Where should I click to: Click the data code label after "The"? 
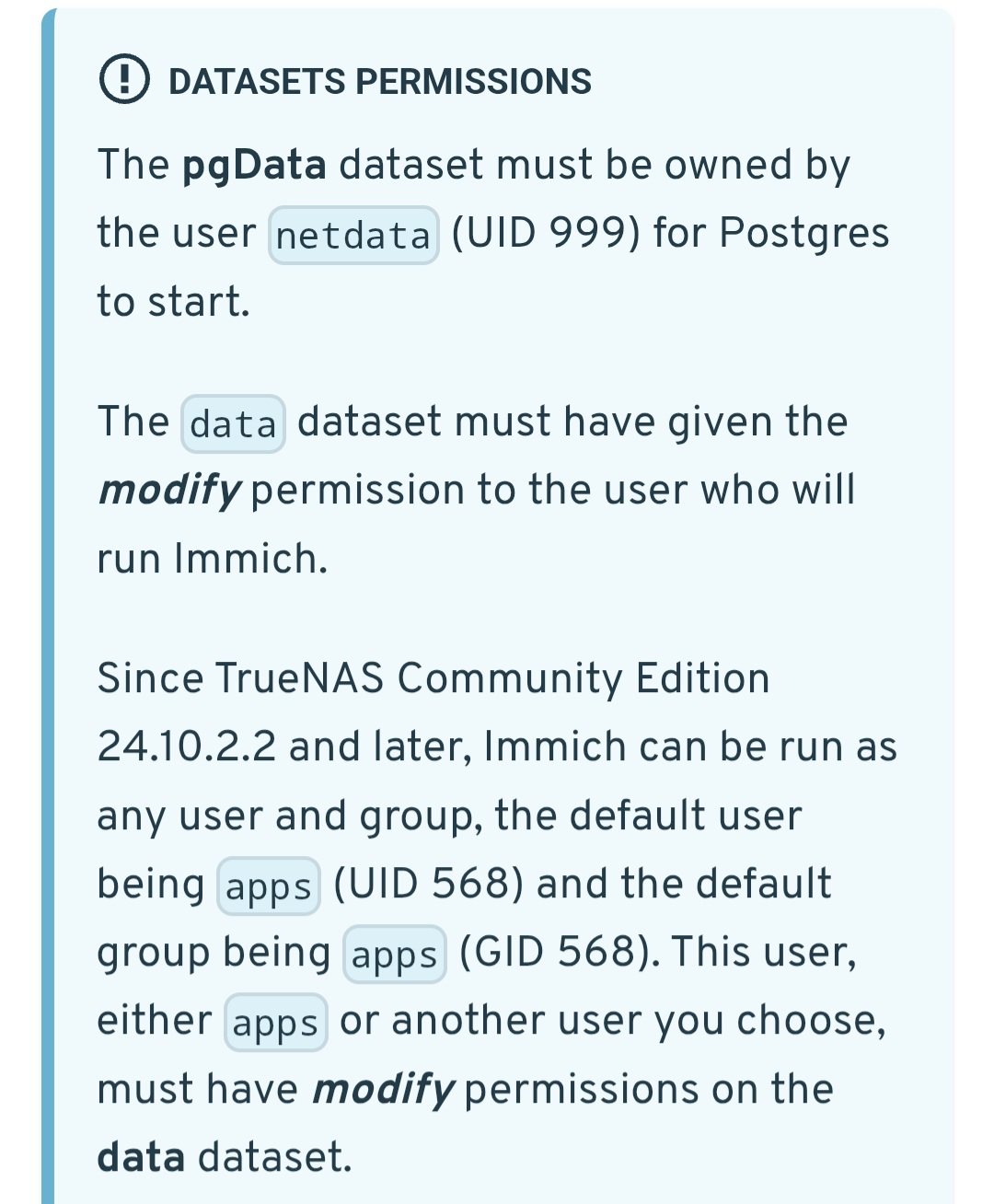pyautogui.click(x=233, y=424)
